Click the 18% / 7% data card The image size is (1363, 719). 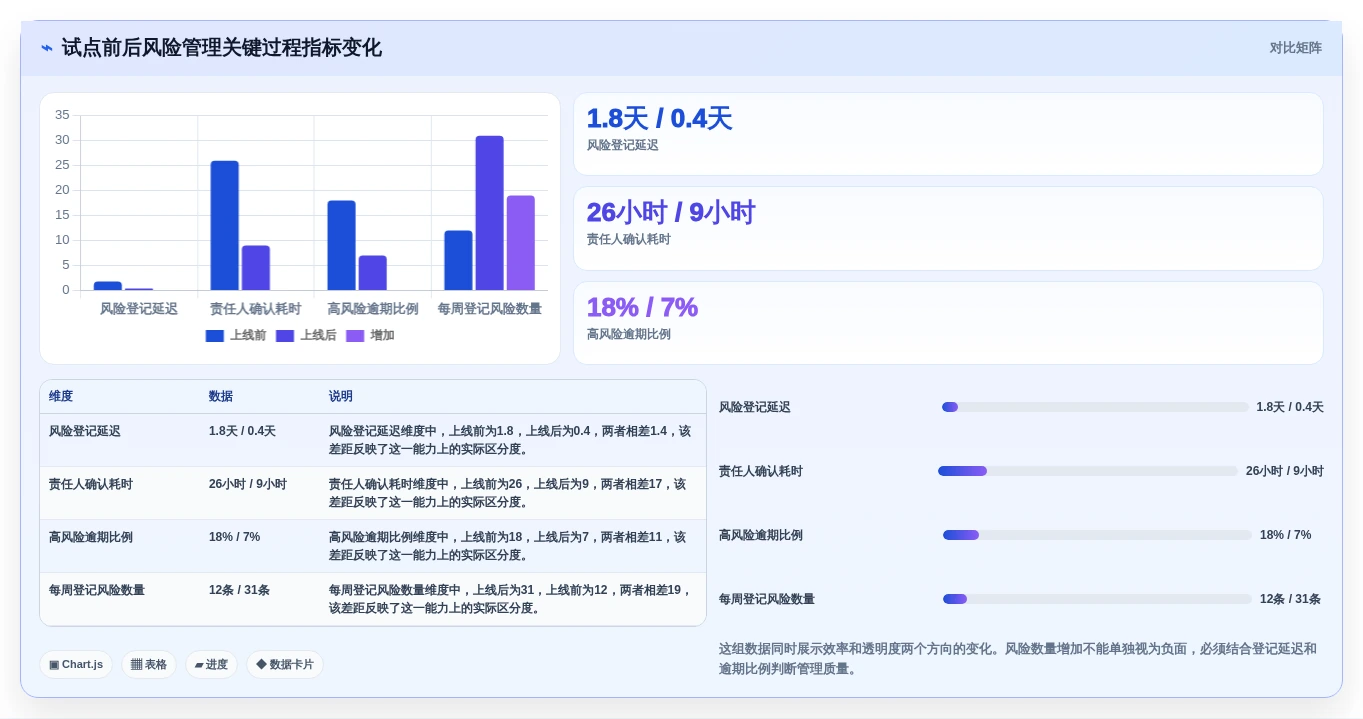click(948, 323)
